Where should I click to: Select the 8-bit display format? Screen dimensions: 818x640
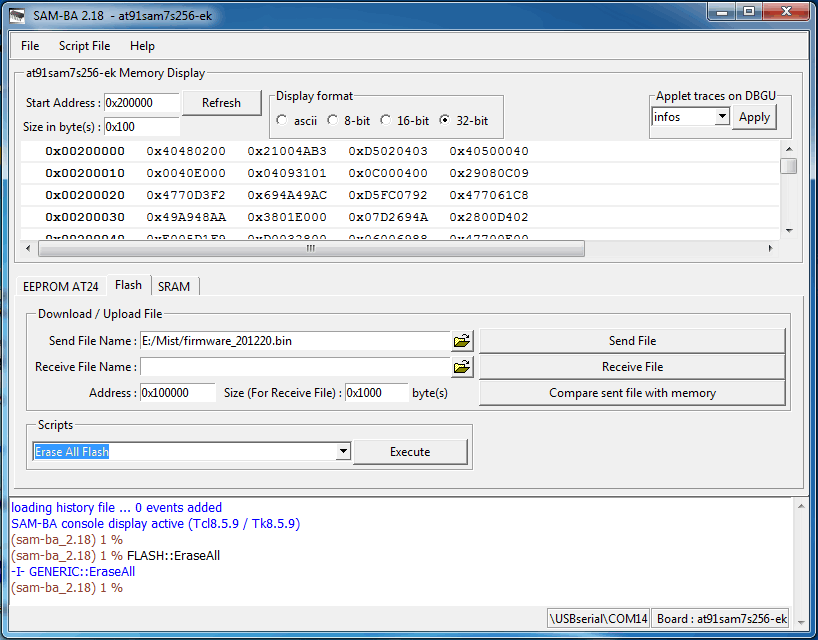tap(332, 120)
